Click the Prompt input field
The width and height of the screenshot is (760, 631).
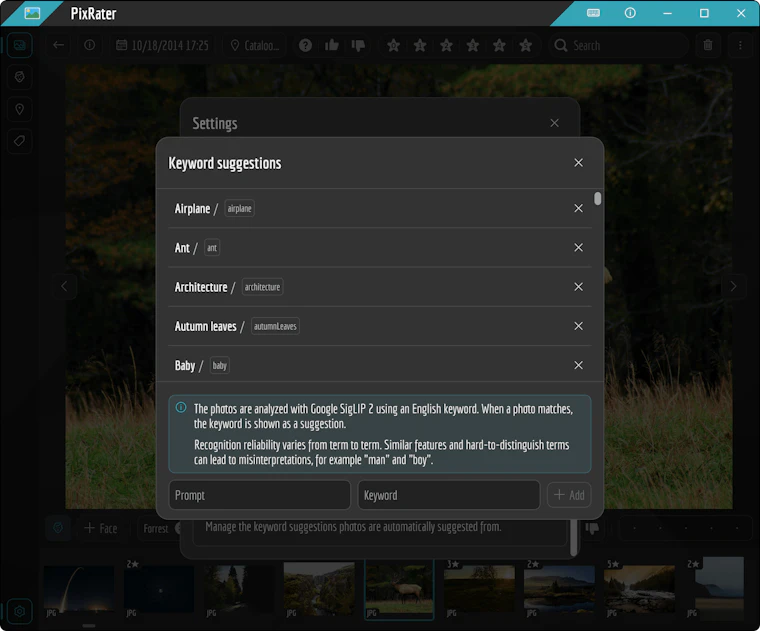tap(259, 495)
